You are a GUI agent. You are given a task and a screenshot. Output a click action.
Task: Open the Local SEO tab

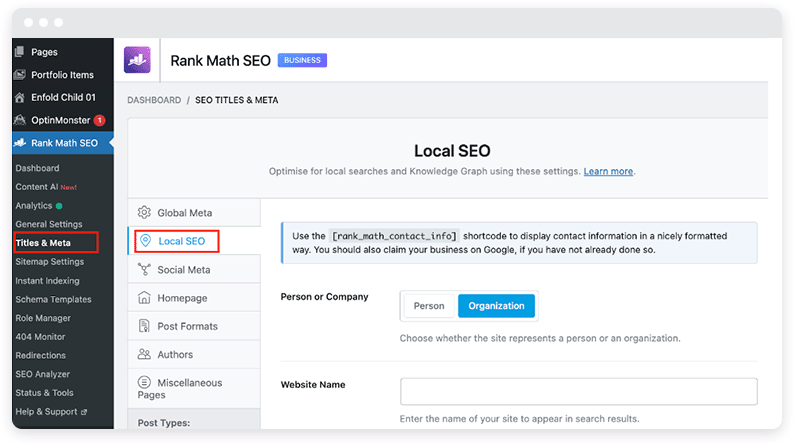[194, 241]
